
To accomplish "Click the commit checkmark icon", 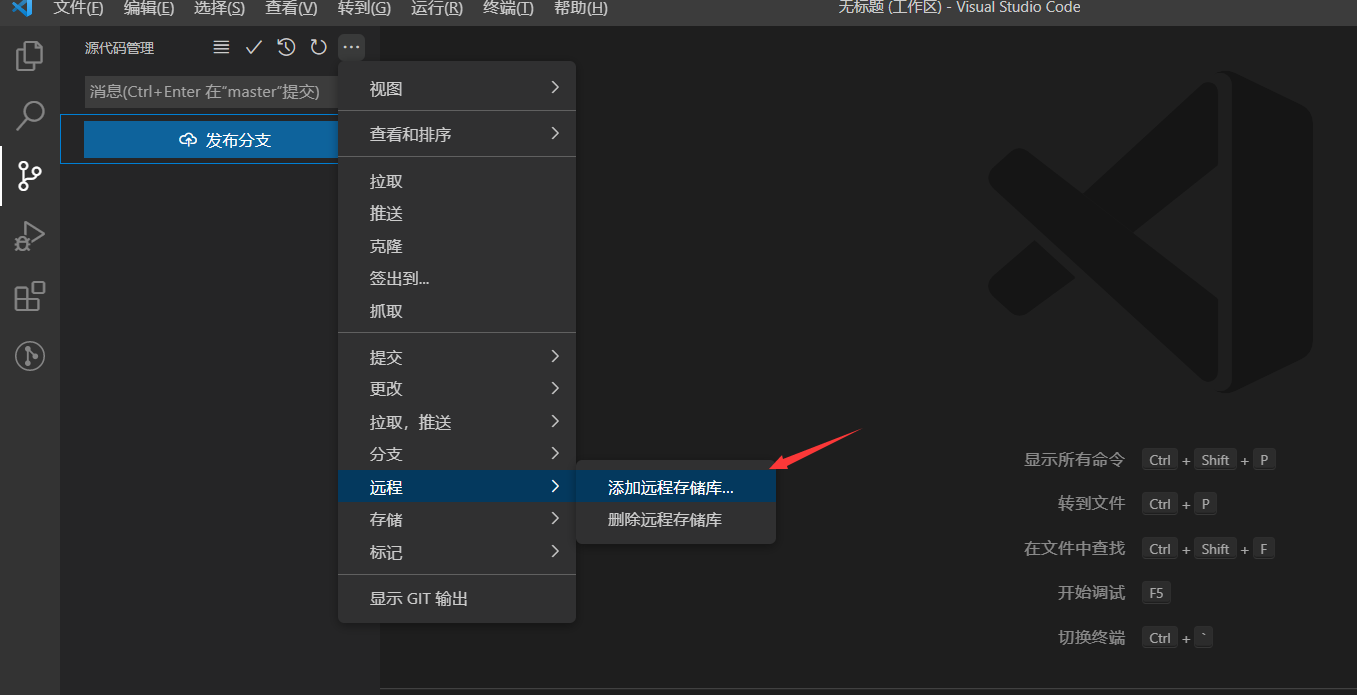I will 254,47.
